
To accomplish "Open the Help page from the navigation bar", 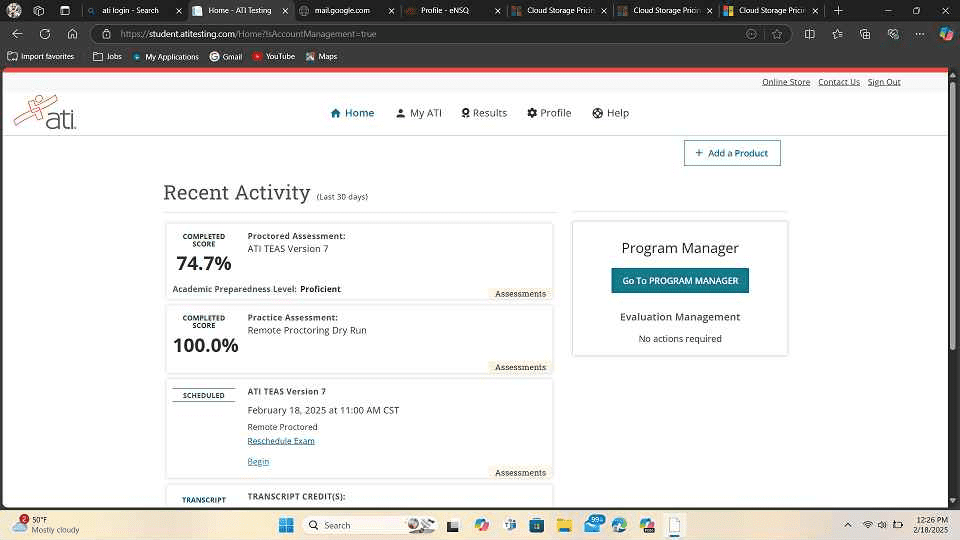I will point(610,113).
